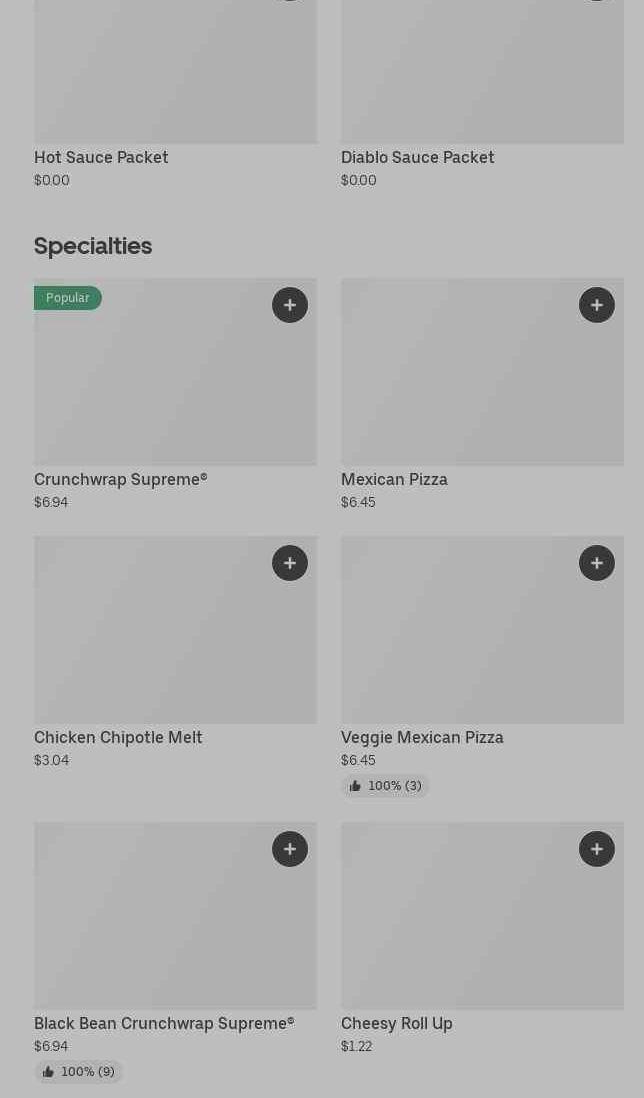Select the Specialties section heading
The height and width of the screenshot is (1098, 644).
93,246
